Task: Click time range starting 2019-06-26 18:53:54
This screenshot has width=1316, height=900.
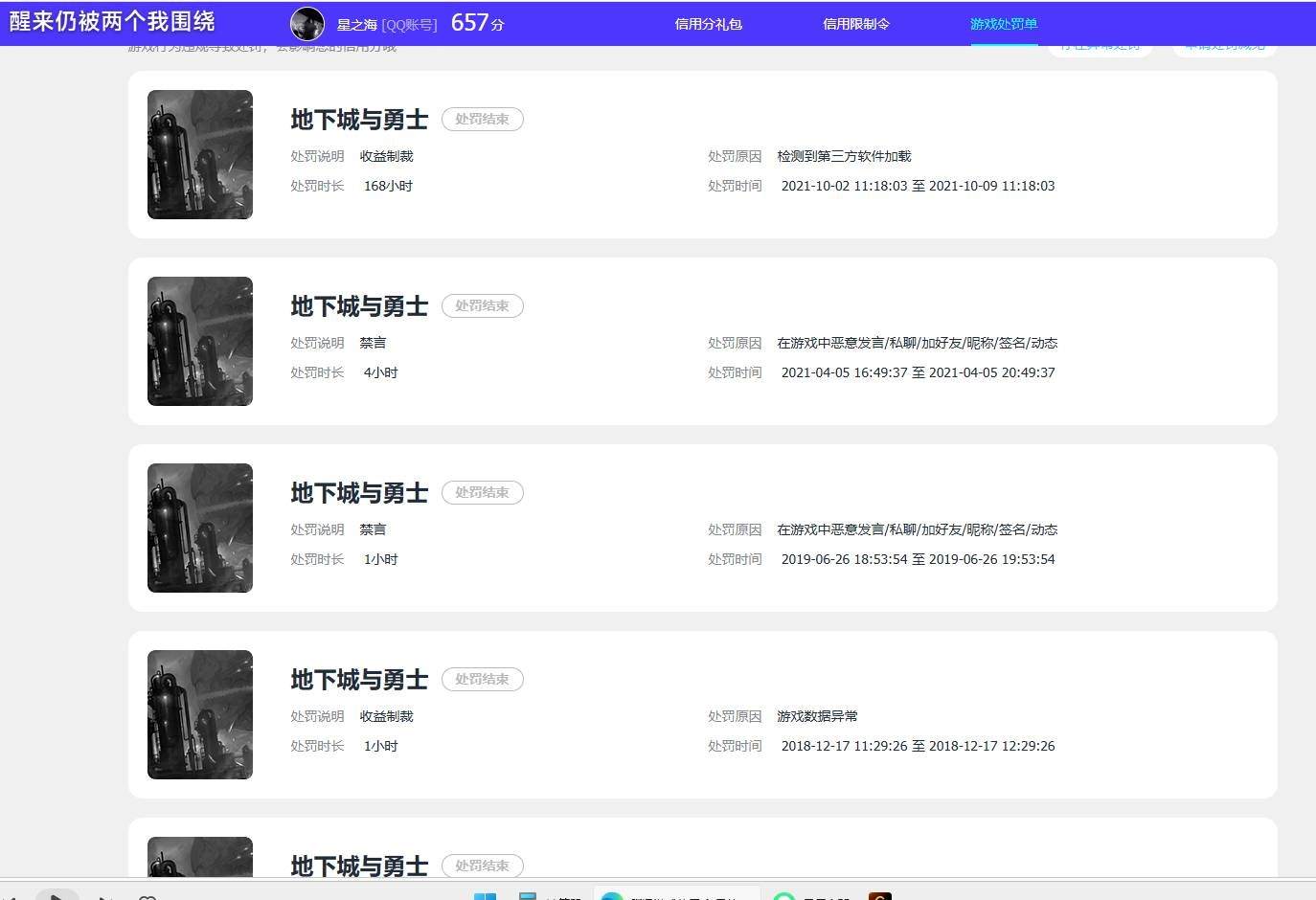Action: (x=918, y=559)
